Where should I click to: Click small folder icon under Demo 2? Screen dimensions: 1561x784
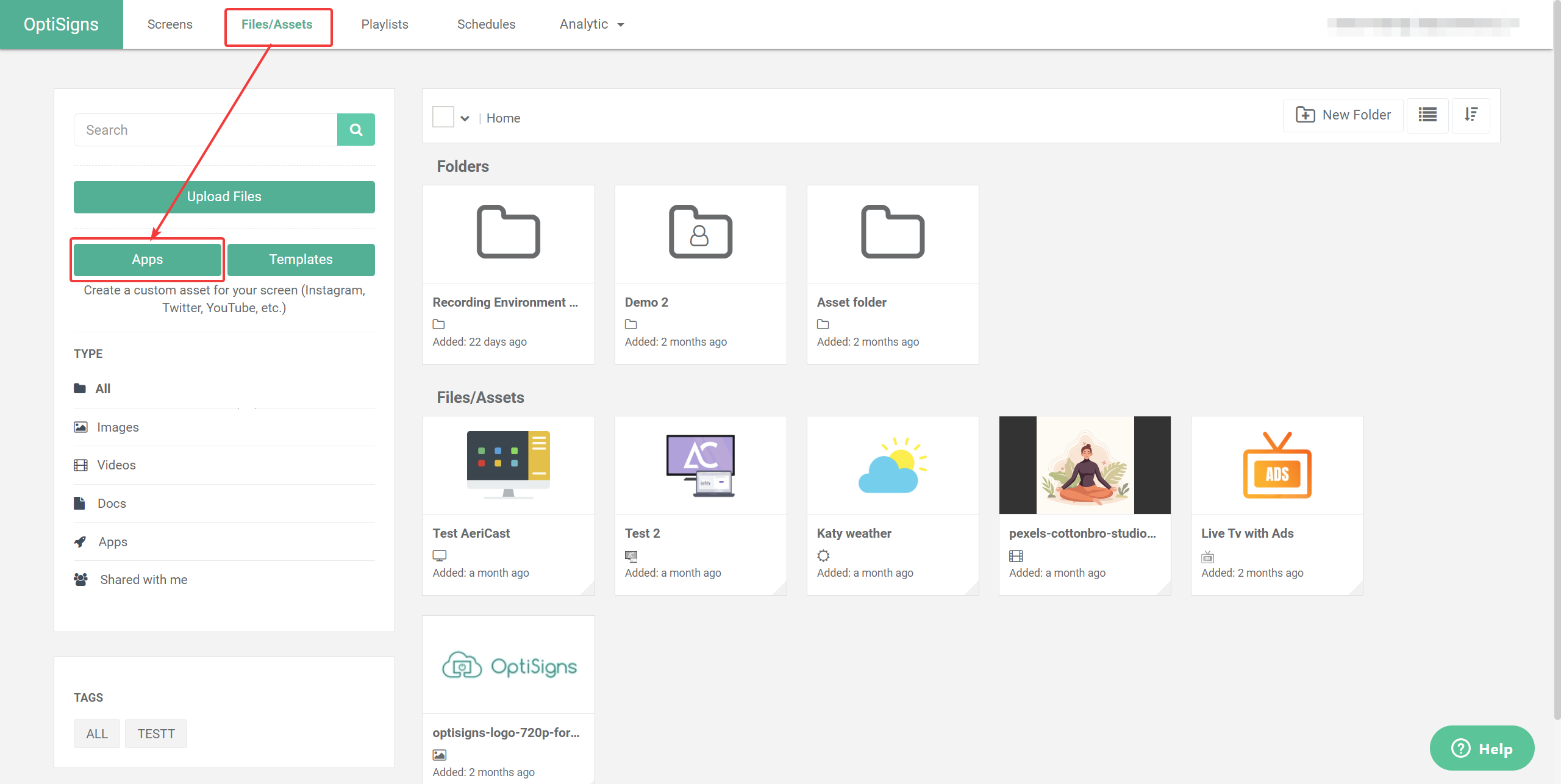click(x=631, y=324)
